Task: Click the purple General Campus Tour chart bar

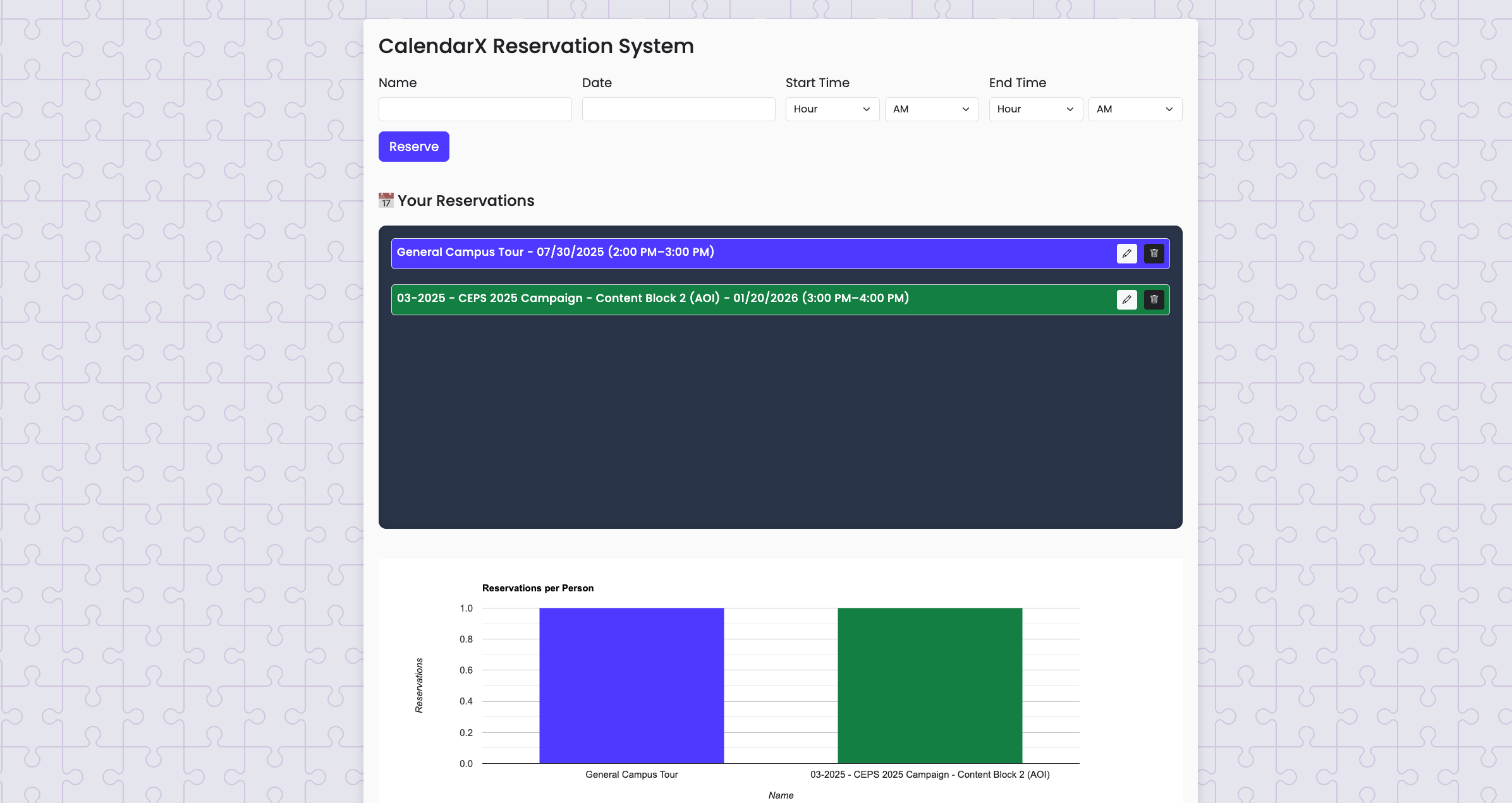Action: (631, 689)
